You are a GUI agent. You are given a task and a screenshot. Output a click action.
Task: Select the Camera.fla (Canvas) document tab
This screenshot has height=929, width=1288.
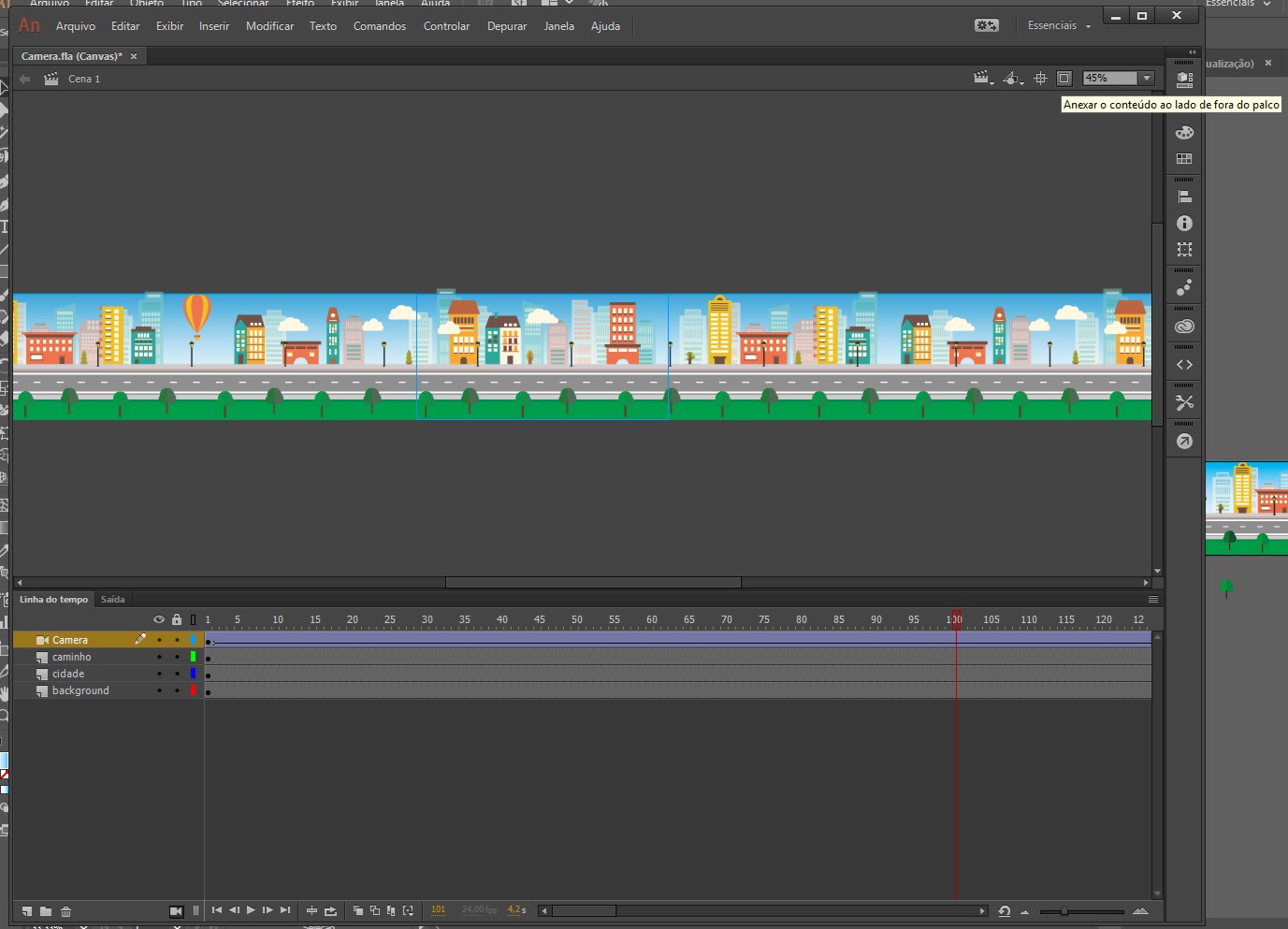(x=72, y=56)
